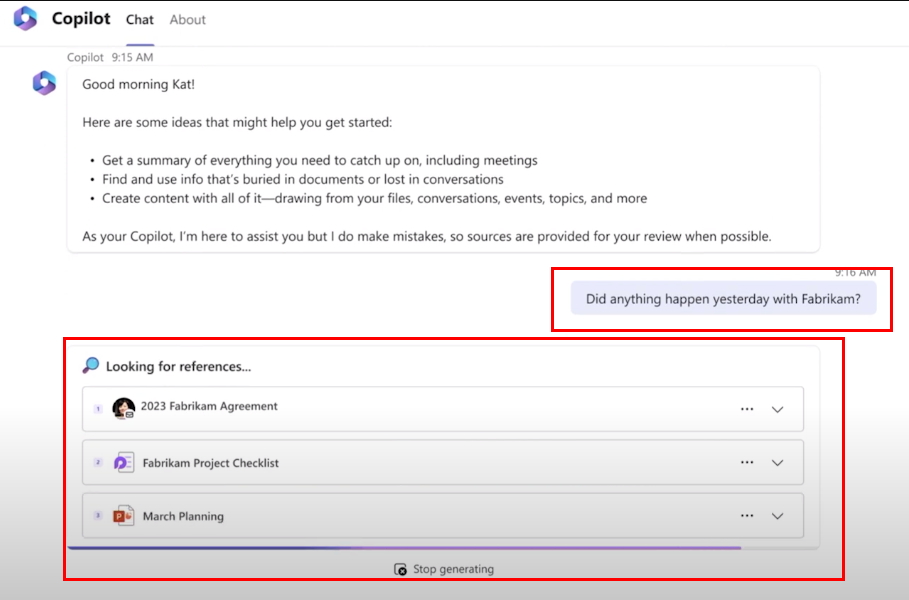
Task: Click the 'As your Copilot' disclaimer line
Action: click(x=427, y=237)
